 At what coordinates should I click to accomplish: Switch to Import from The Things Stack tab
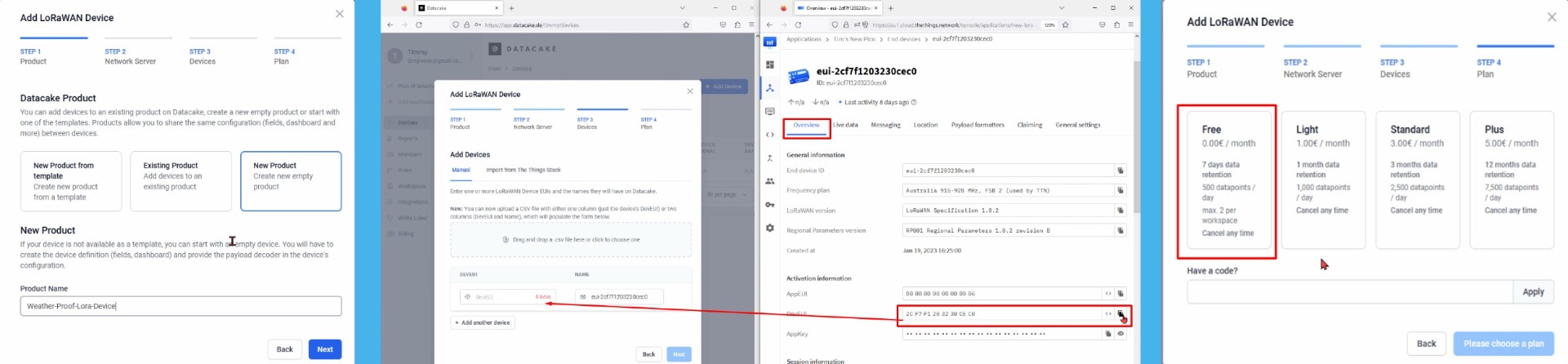tap(523, 170)
